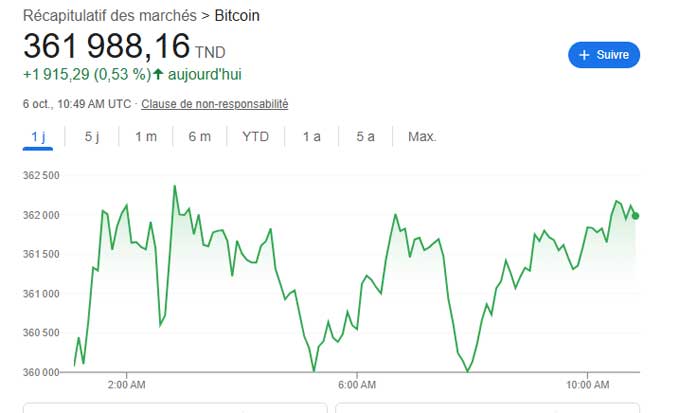The width and height of the screenshot is (680, 413).
Task: Select the YTD tab
Action: click(x=255, y=137)
